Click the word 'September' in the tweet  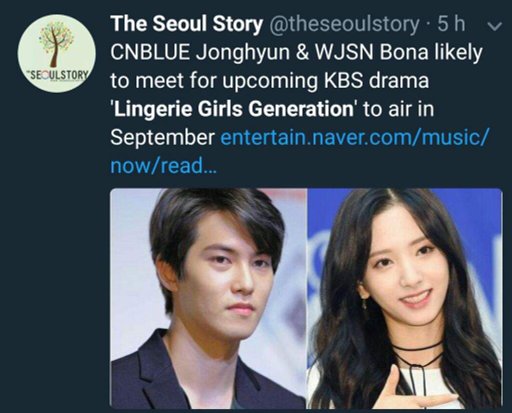162,138
